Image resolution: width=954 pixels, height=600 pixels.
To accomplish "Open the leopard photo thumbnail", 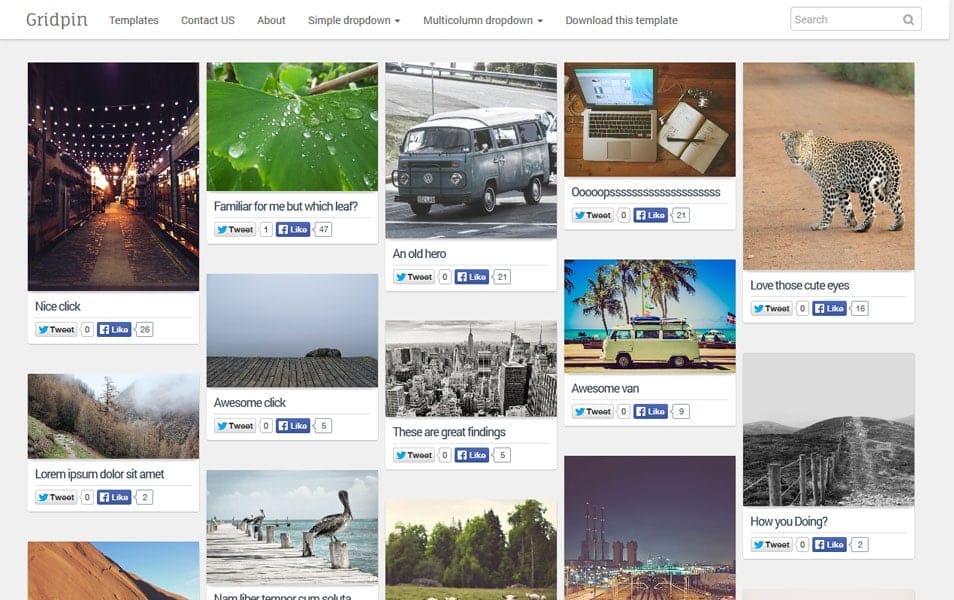I will (828, 163).
